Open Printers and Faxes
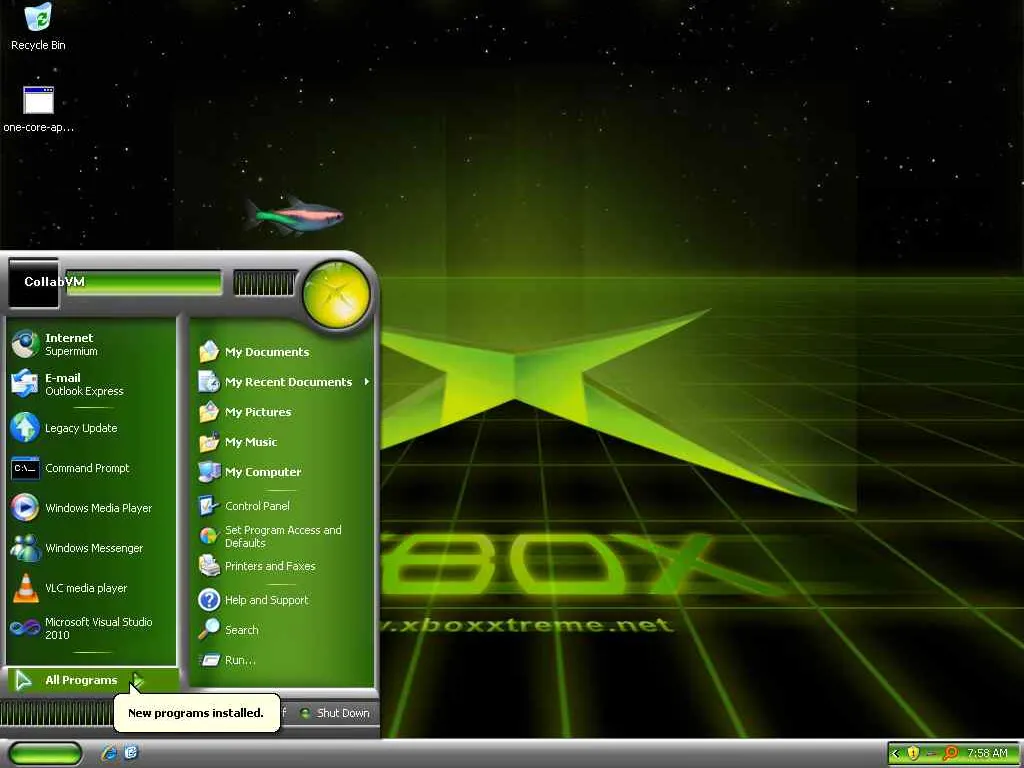The image size is (1024, 768). tap(282, 566)
